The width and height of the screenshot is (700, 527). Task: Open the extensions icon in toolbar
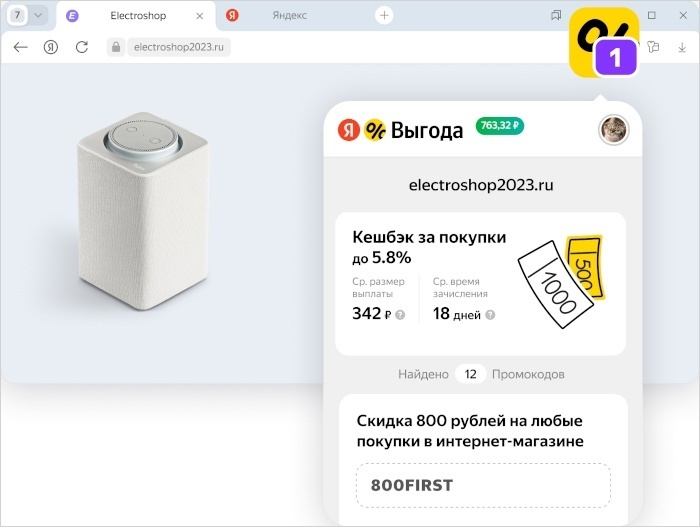pyautogui.click(x=653, y=47)
